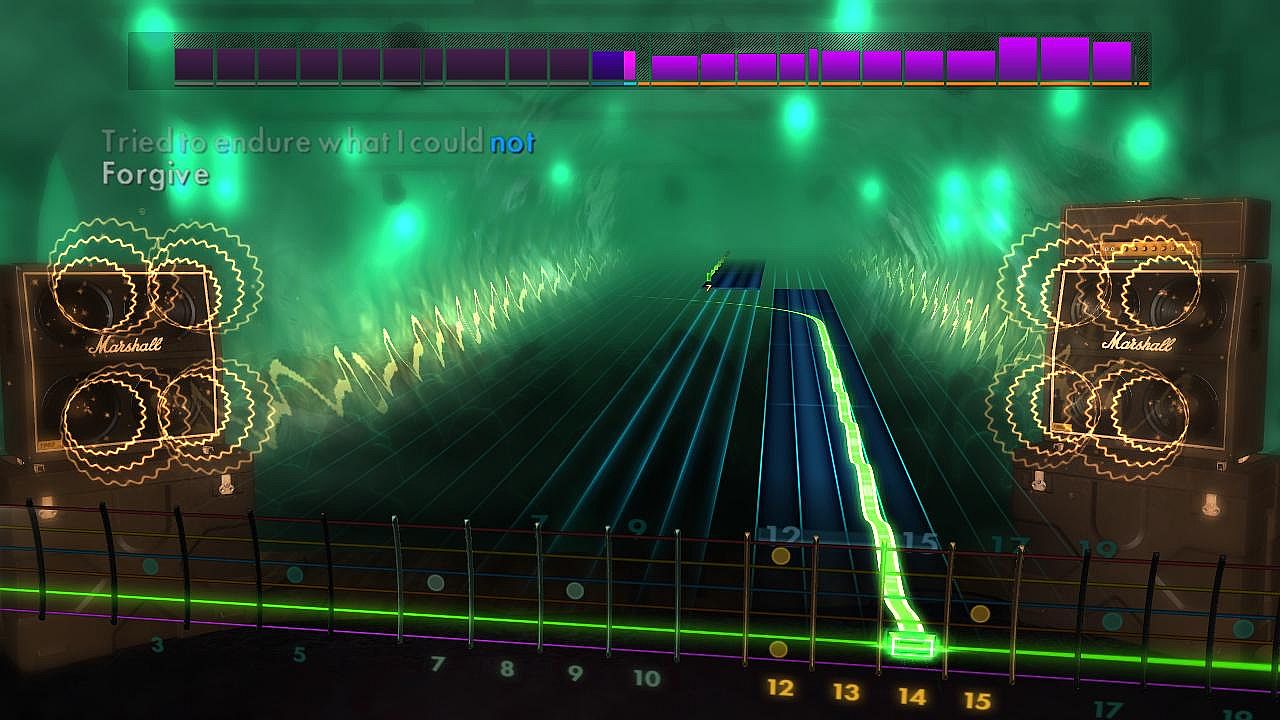This screenshot has width=1280, height=720.
Task: Click the upcoming lyric "Forgive"
Action: pos(155,175)
